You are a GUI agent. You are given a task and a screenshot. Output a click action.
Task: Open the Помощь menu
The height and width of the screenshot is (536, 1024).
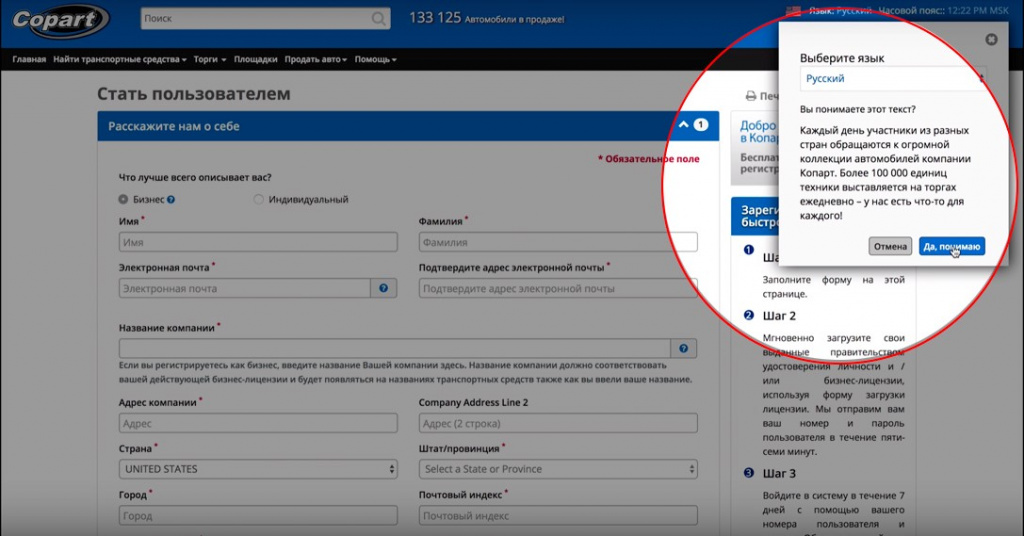(x=376, y=59)
